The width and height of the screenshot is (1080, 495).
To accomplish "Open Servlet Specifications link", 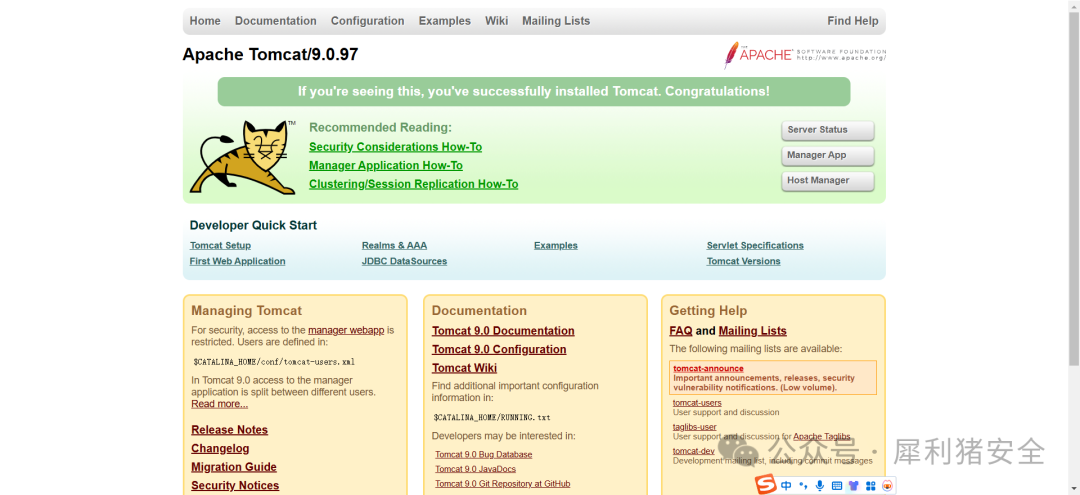I will (755, 245).
